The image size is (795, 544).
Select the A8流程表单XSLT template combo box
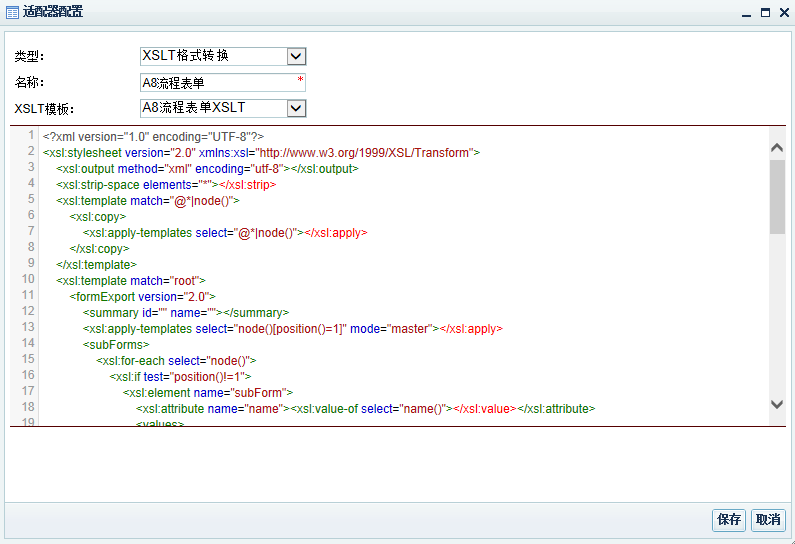tap(212, 108)
